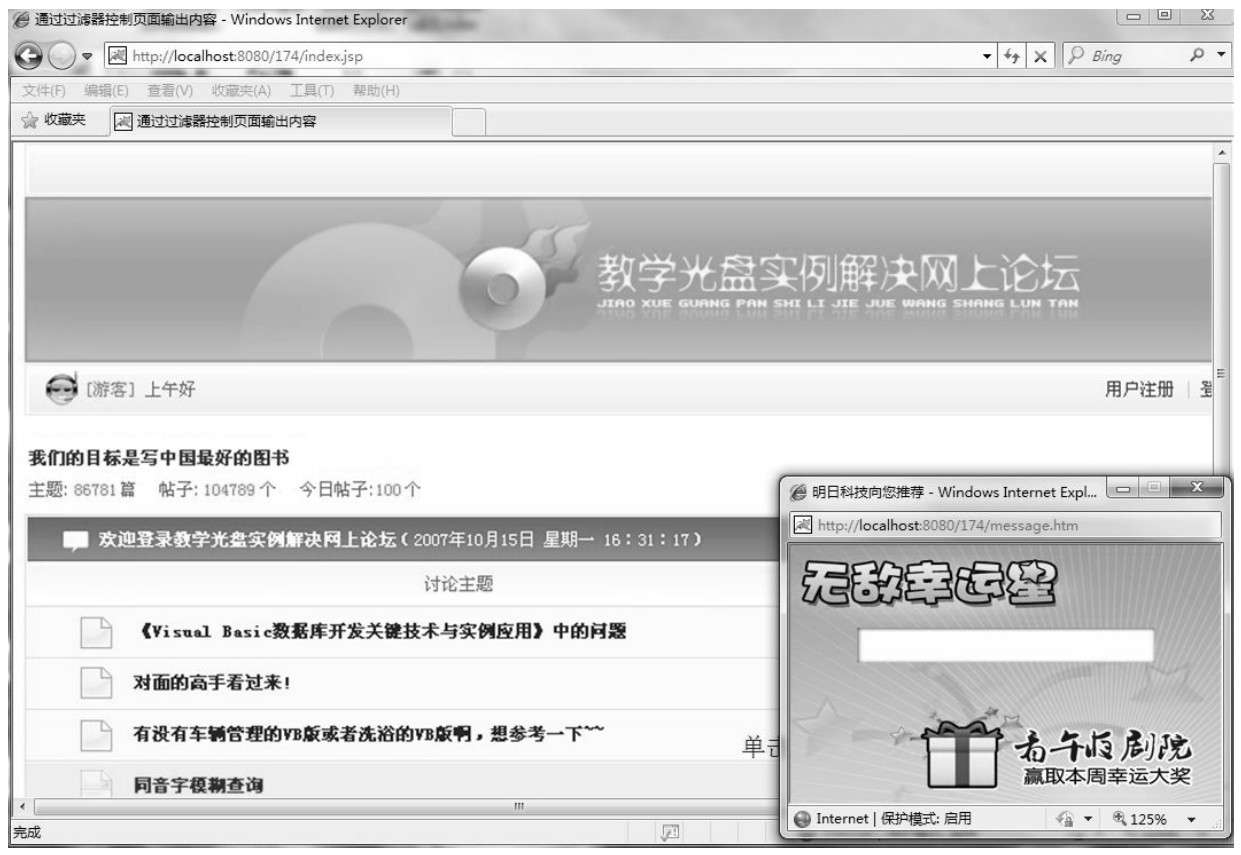Expand the address bar history dropdown arrow
The image size is (1241, 855).
(x=988, y=56)
